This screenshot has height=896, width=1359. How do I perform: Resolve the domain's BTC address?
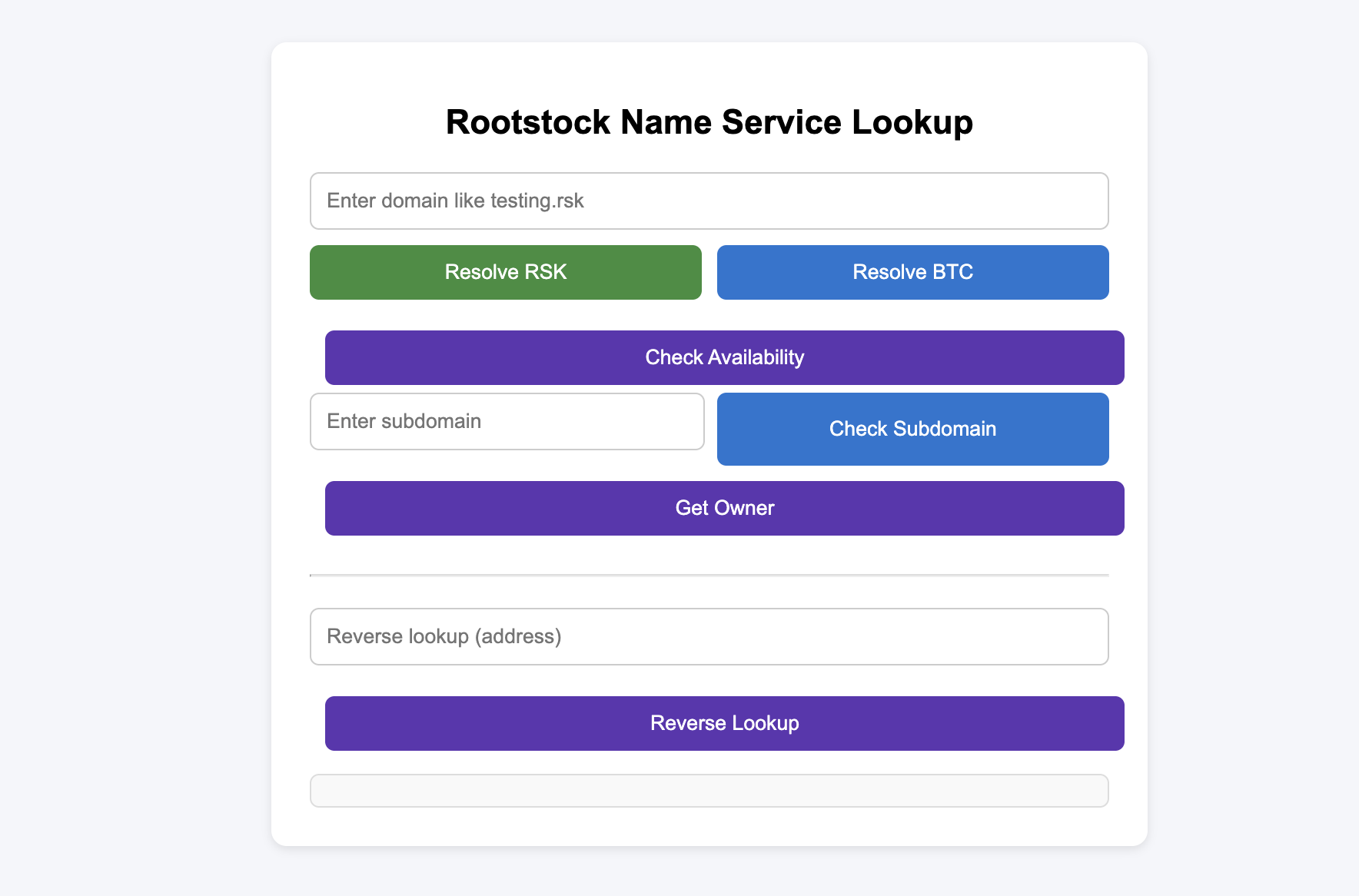click(912, 272)
